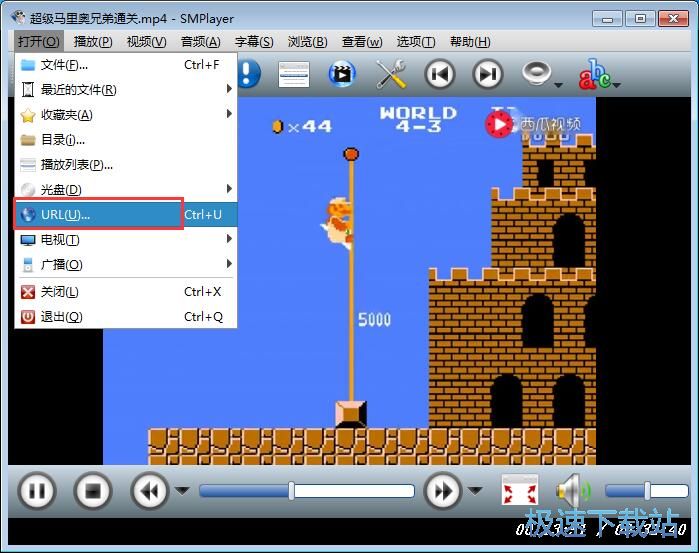This screenshot has height=553, width=699.
Task: Expand the audio speaker dropdown arrow
Action: pyautogui.click(x=558, y=84)
